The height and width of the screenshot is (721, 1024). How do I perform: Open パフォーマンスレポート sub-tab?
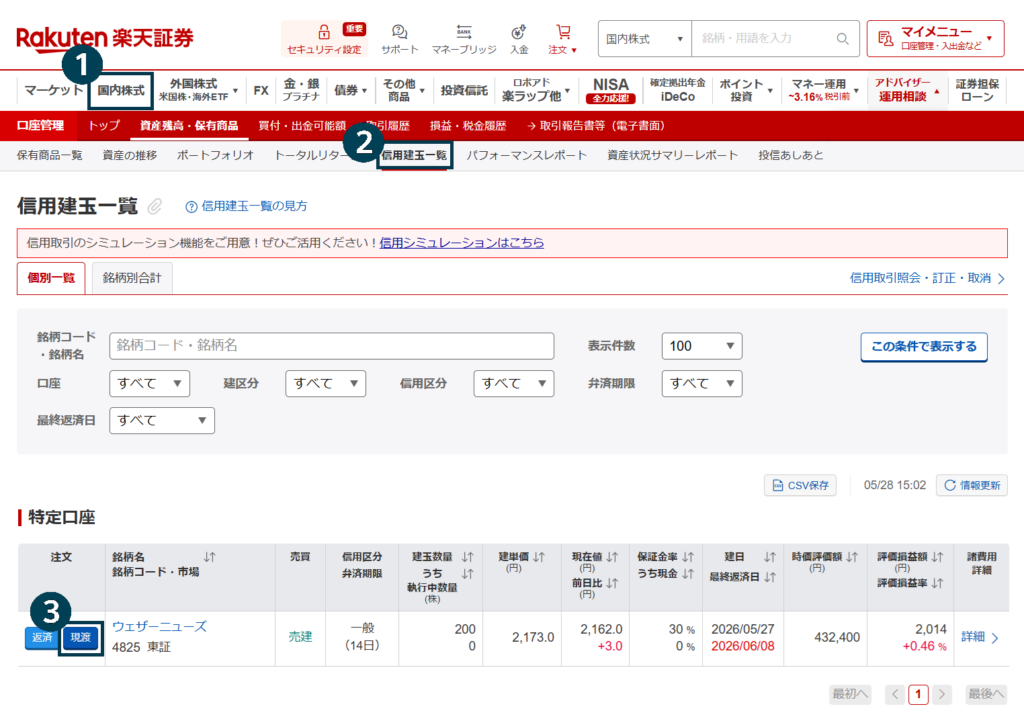526,155
